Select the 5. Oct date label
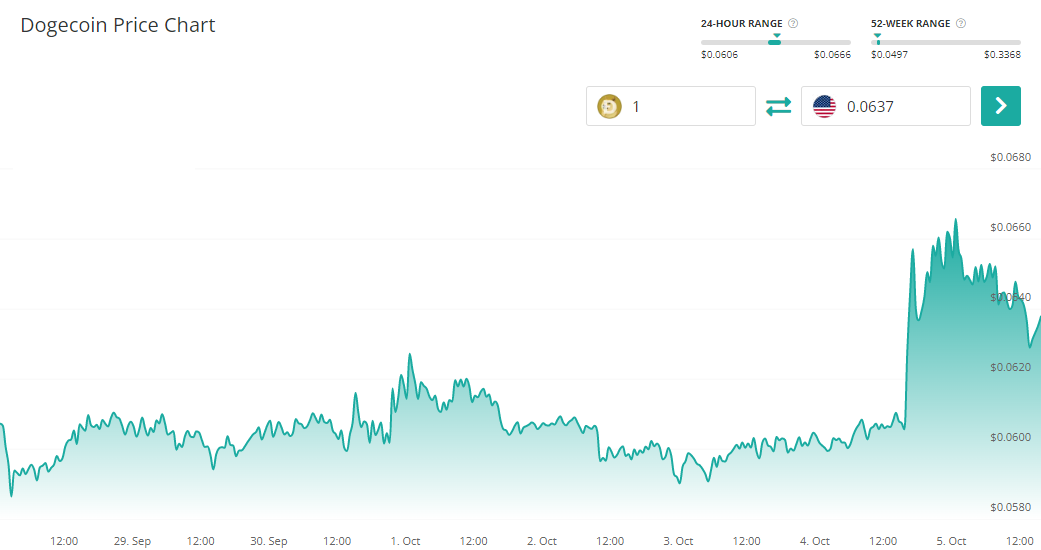Image resolution: width=1041 pixels, height=550 pixels. tap(951, 541)
